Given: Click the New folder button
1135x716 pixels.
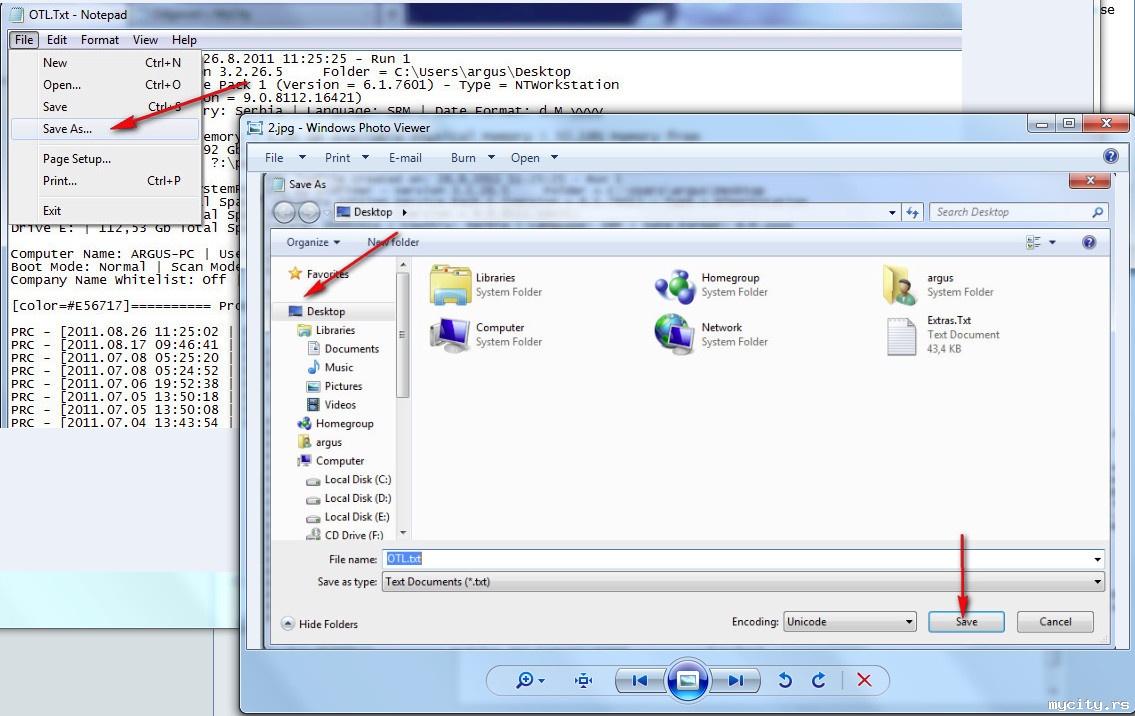Looking at the screenshot, I should 393,243.
